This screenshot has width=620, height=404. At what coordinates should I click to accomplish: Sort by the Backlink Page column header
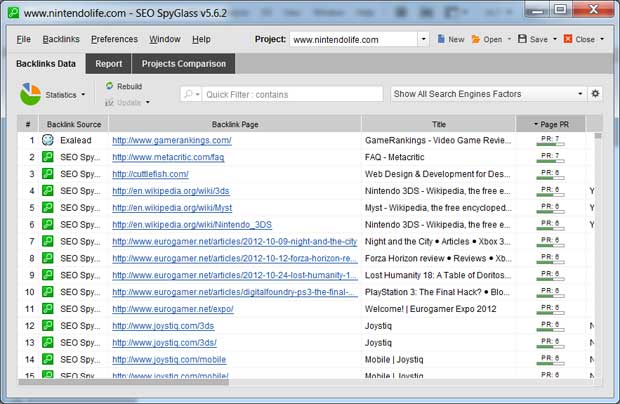click(235, 125)
